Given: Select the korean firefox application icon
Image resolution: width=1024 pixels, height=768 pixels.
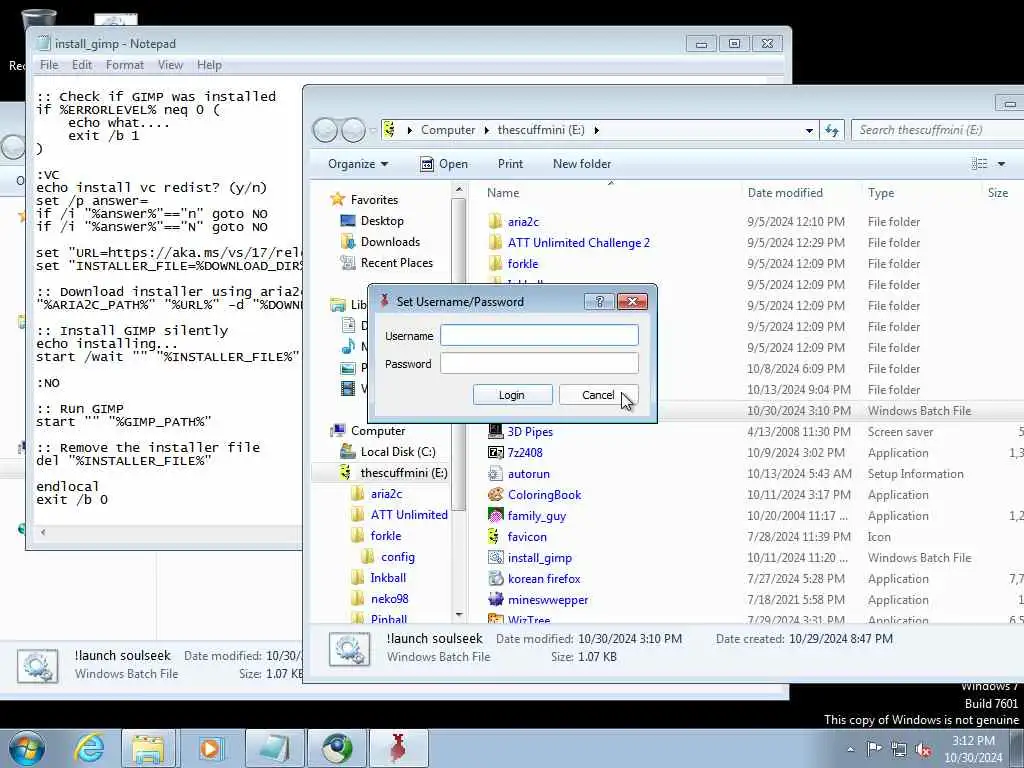Looking at the screenshot, I should [x=495, y=579].
